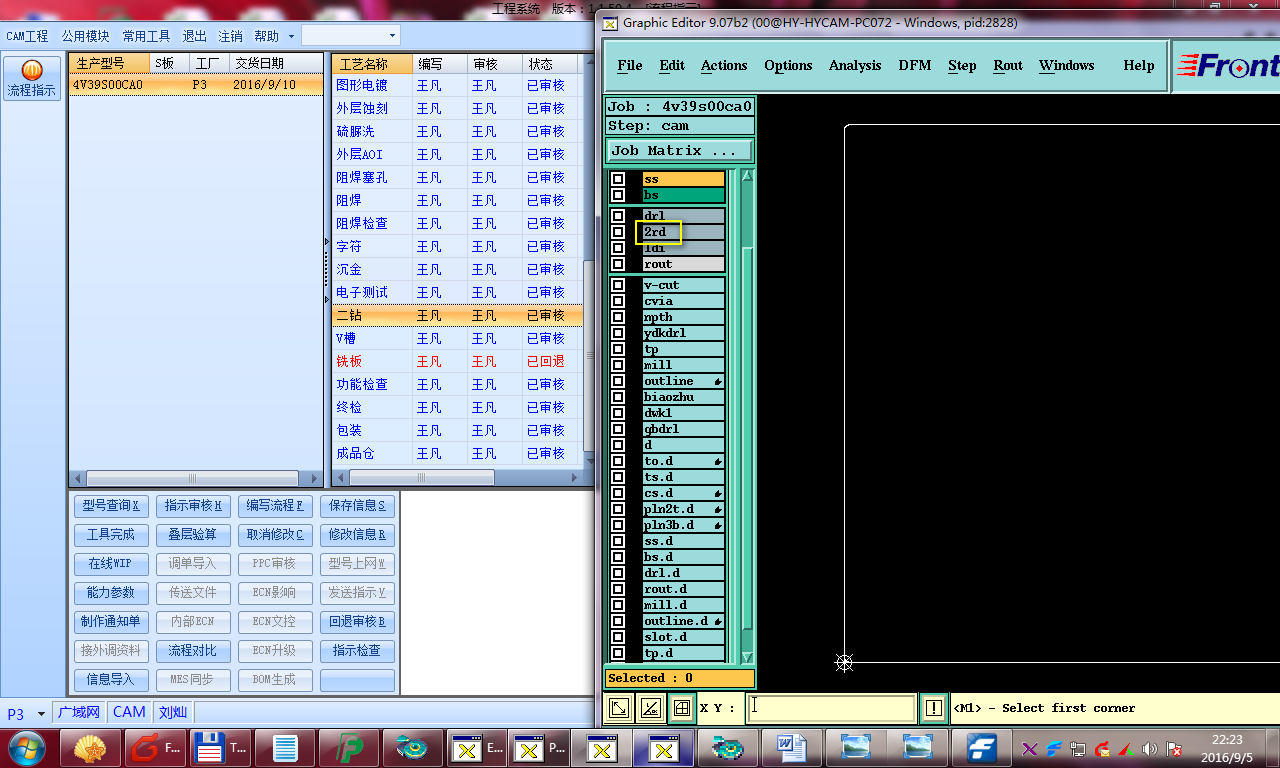The image size is (1280, 768).
Task: Open the 常用工具 menu
Action: click(146, 36)
